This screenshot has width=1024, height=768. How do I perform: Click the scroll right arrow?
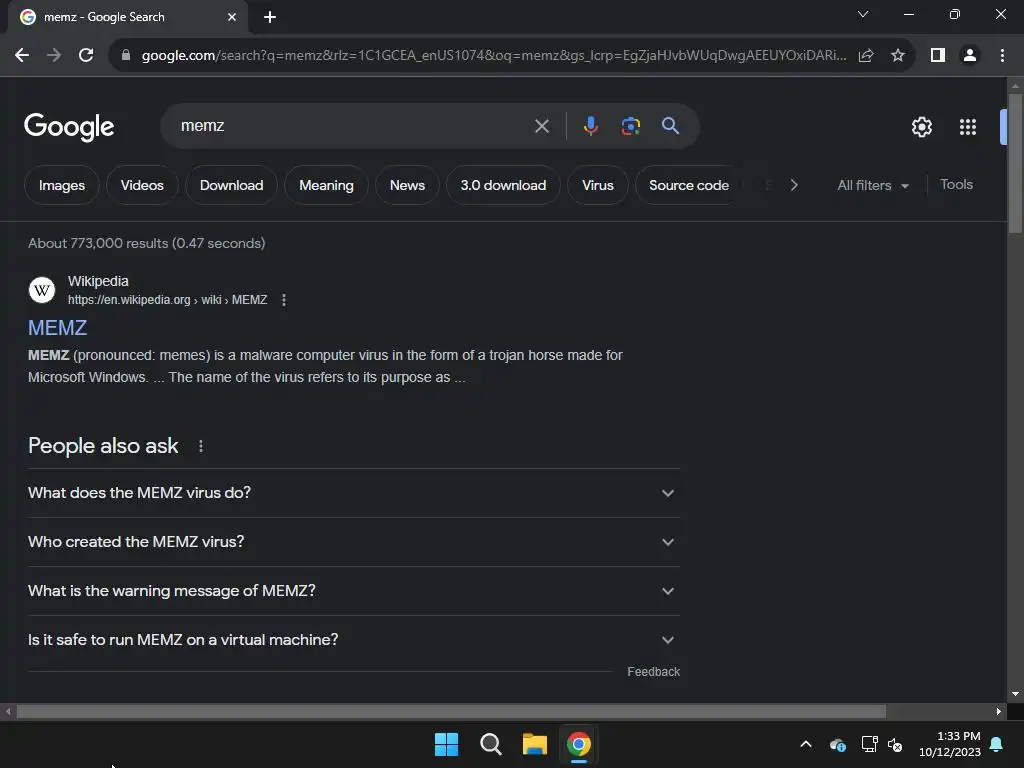(x=999, y=711)
